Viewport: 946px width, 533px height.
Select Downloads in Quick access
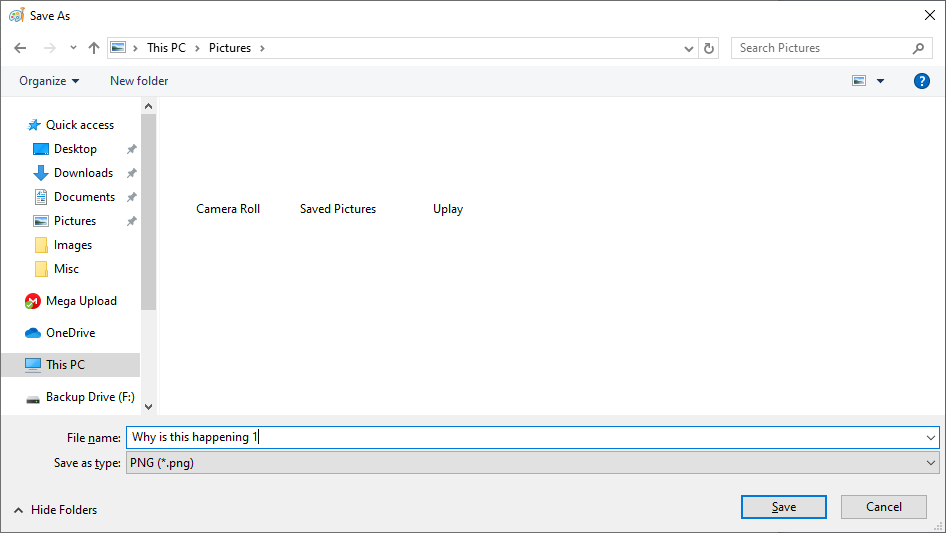coord(82,173)
